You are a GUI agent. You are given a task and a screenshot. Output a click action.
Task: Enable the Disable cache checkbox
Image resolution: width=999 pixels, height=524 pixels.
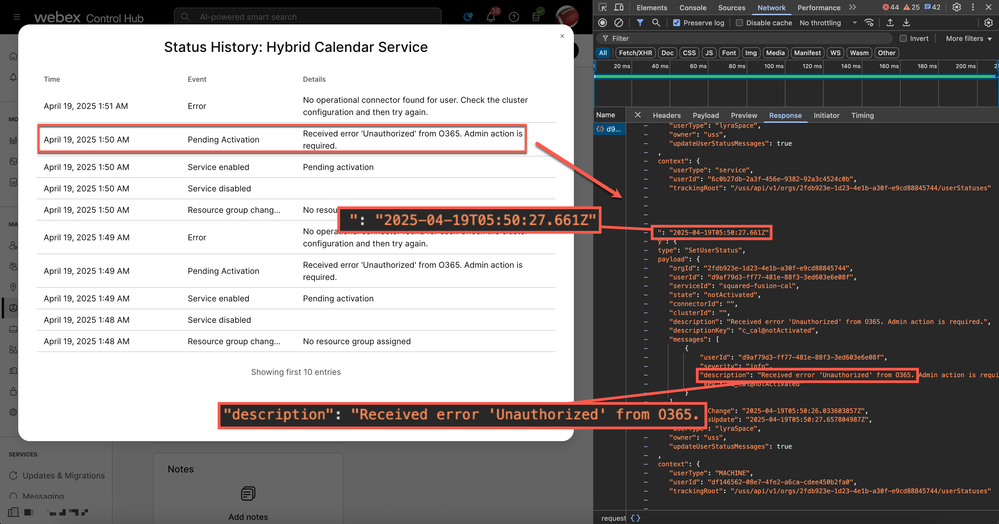[739, 22]
